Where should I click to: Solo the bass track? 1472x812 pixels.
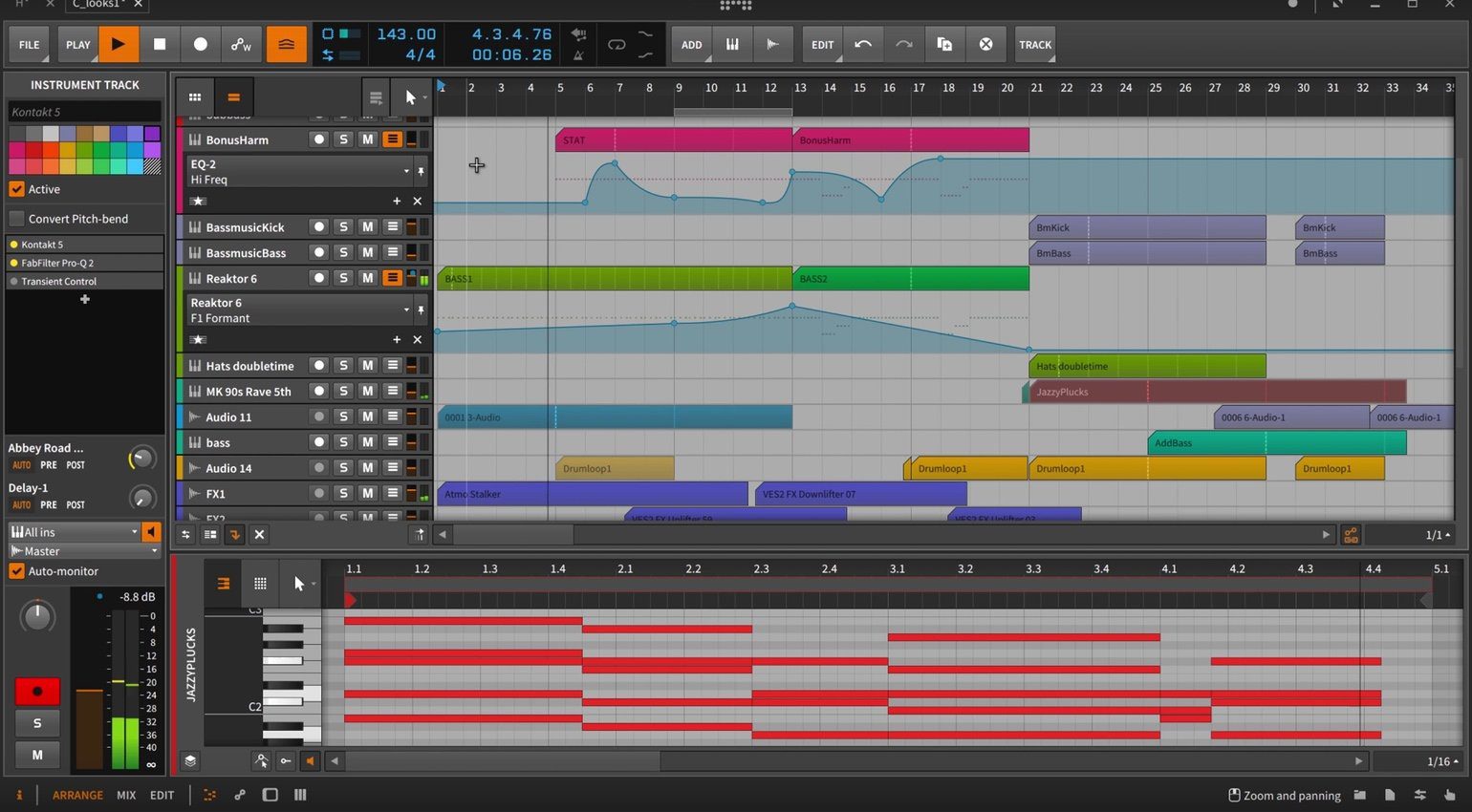343,442
